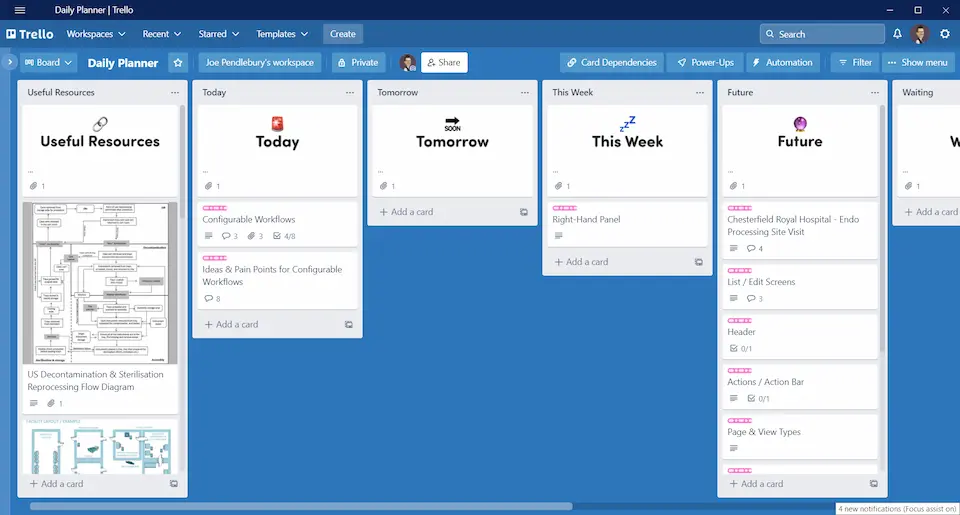Open the settings gear icon

(x=945, y=34)
